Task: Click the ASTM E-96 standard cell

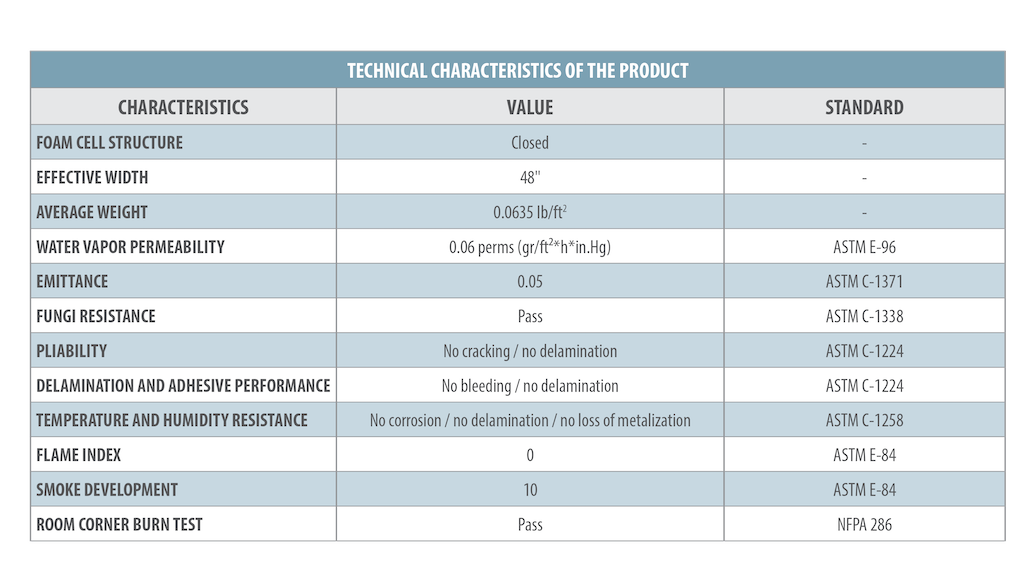Action: point(864,247)
